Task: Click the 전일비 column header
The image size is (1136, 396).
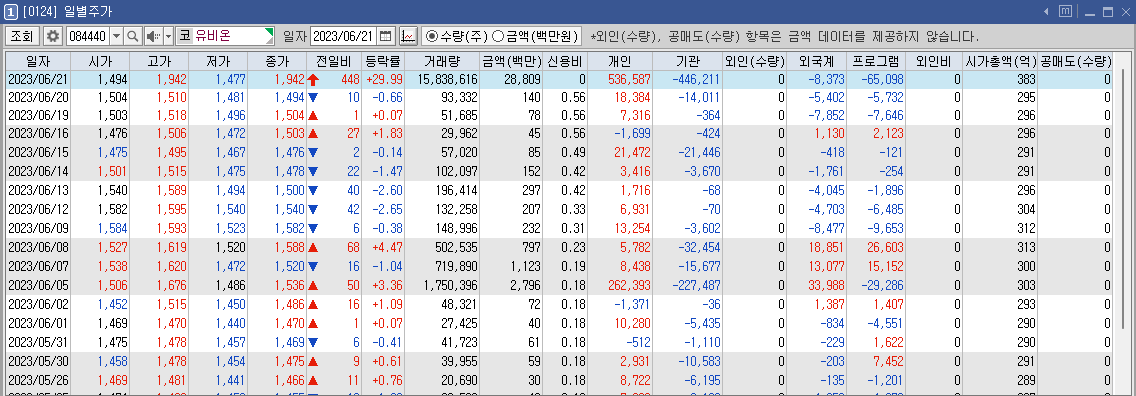Action: point(333,62)
